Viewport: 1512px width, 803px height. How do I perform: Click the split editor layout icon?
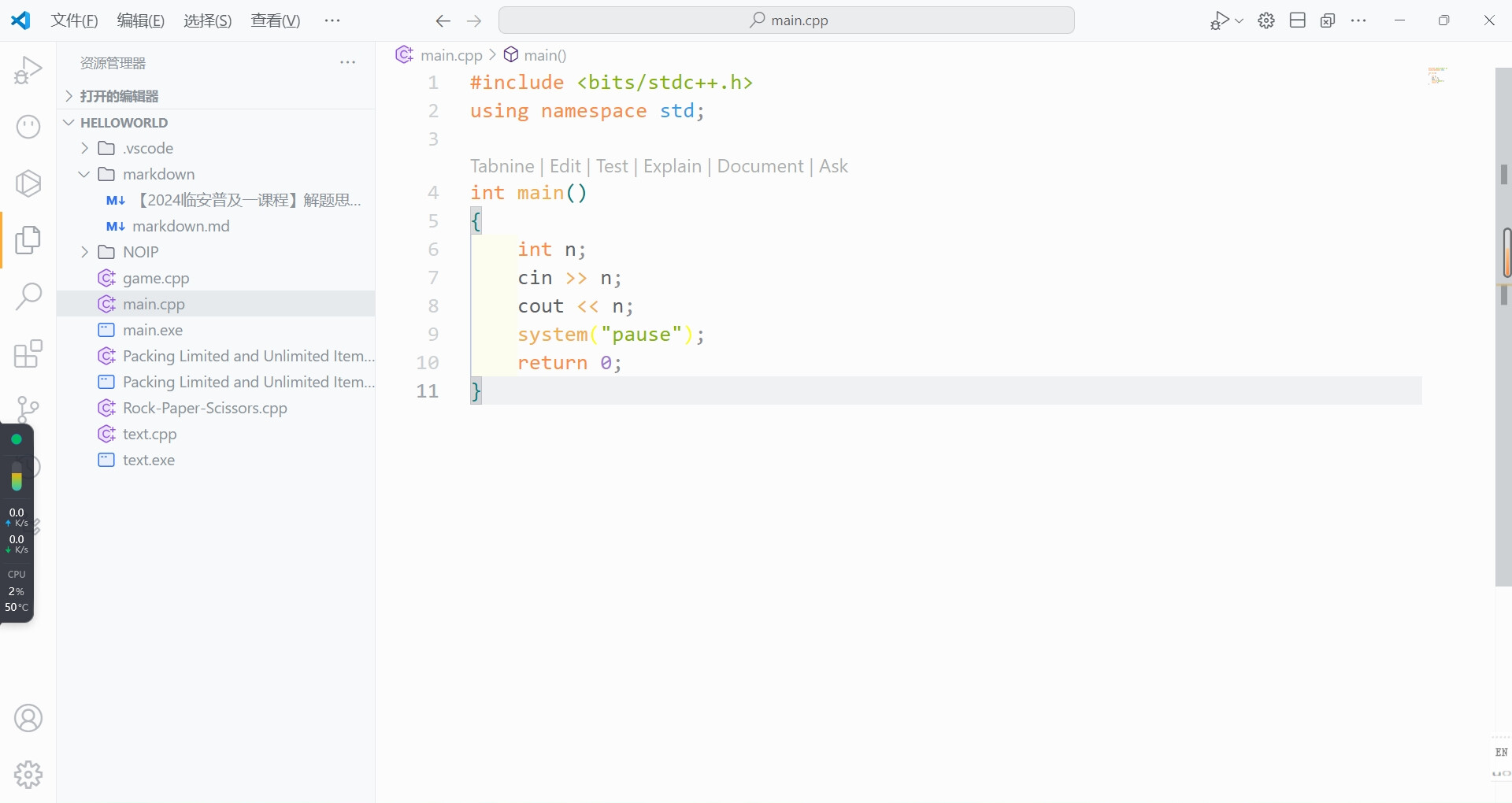point(1298,20)
